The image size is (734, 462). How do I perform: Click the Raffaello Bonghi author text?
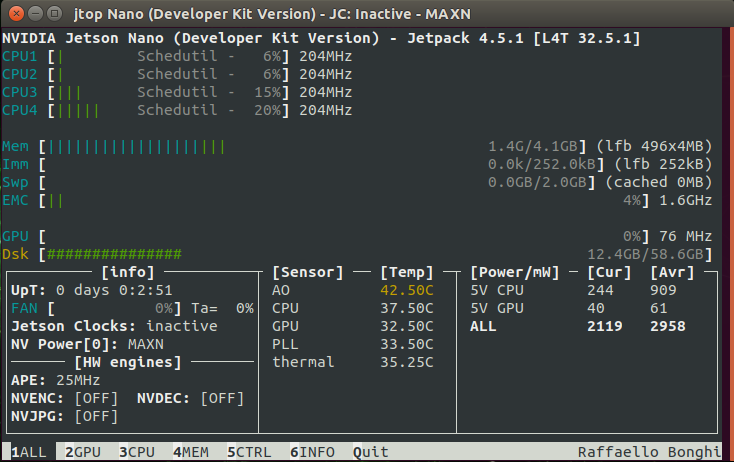(x=649, y=452)
